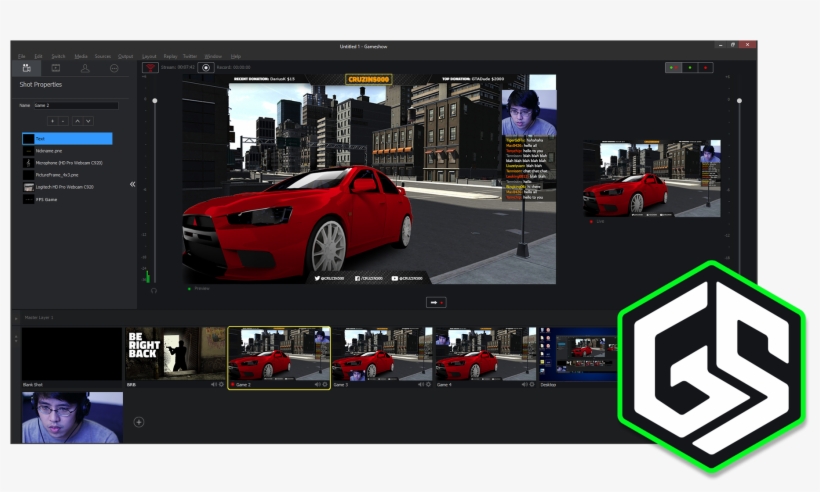This screenshot has width=820, height=492.
Task: Collapse the Shot Properties panel with chevrons
Action: click(x=133, y=184)
